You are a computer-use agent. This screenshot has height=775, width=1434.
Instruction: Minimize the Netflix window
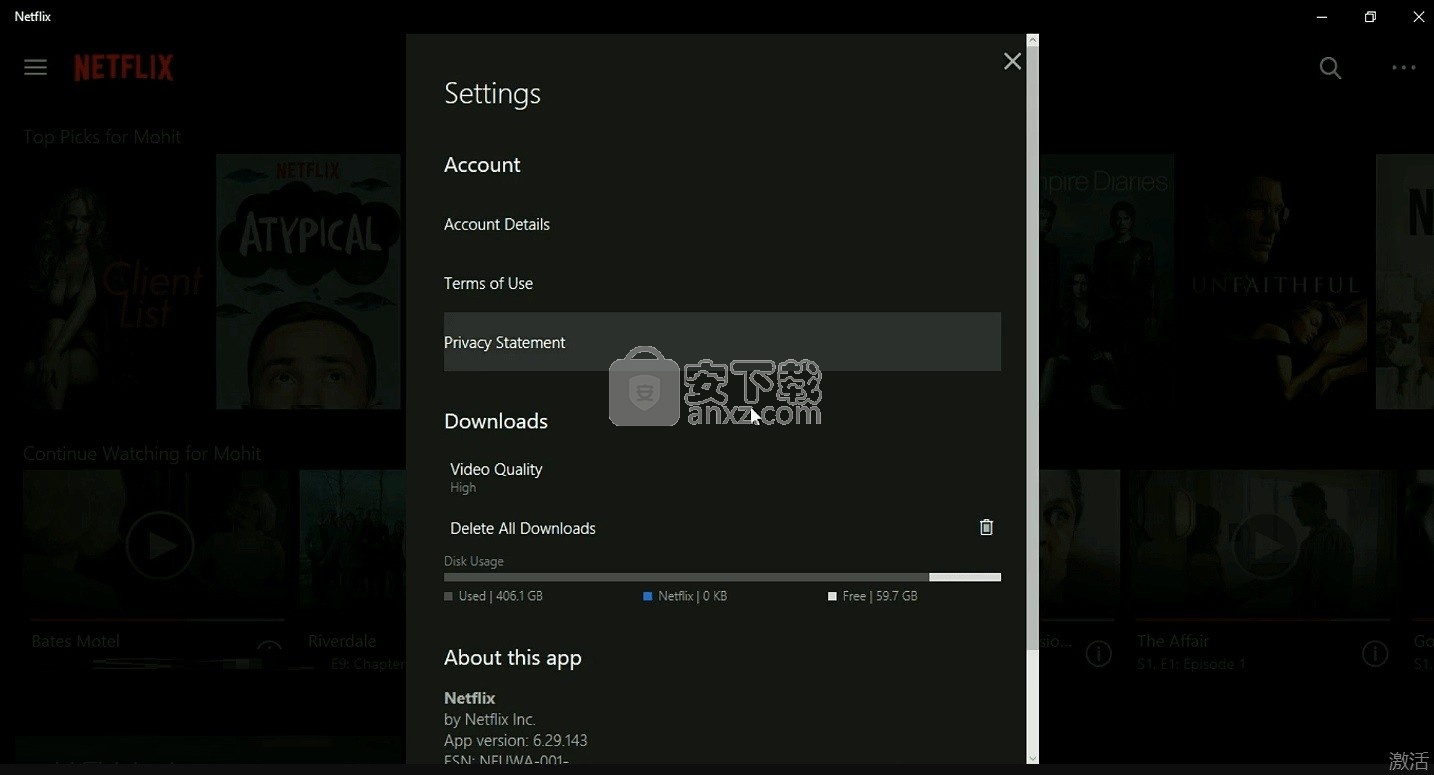coord(1322,17)
